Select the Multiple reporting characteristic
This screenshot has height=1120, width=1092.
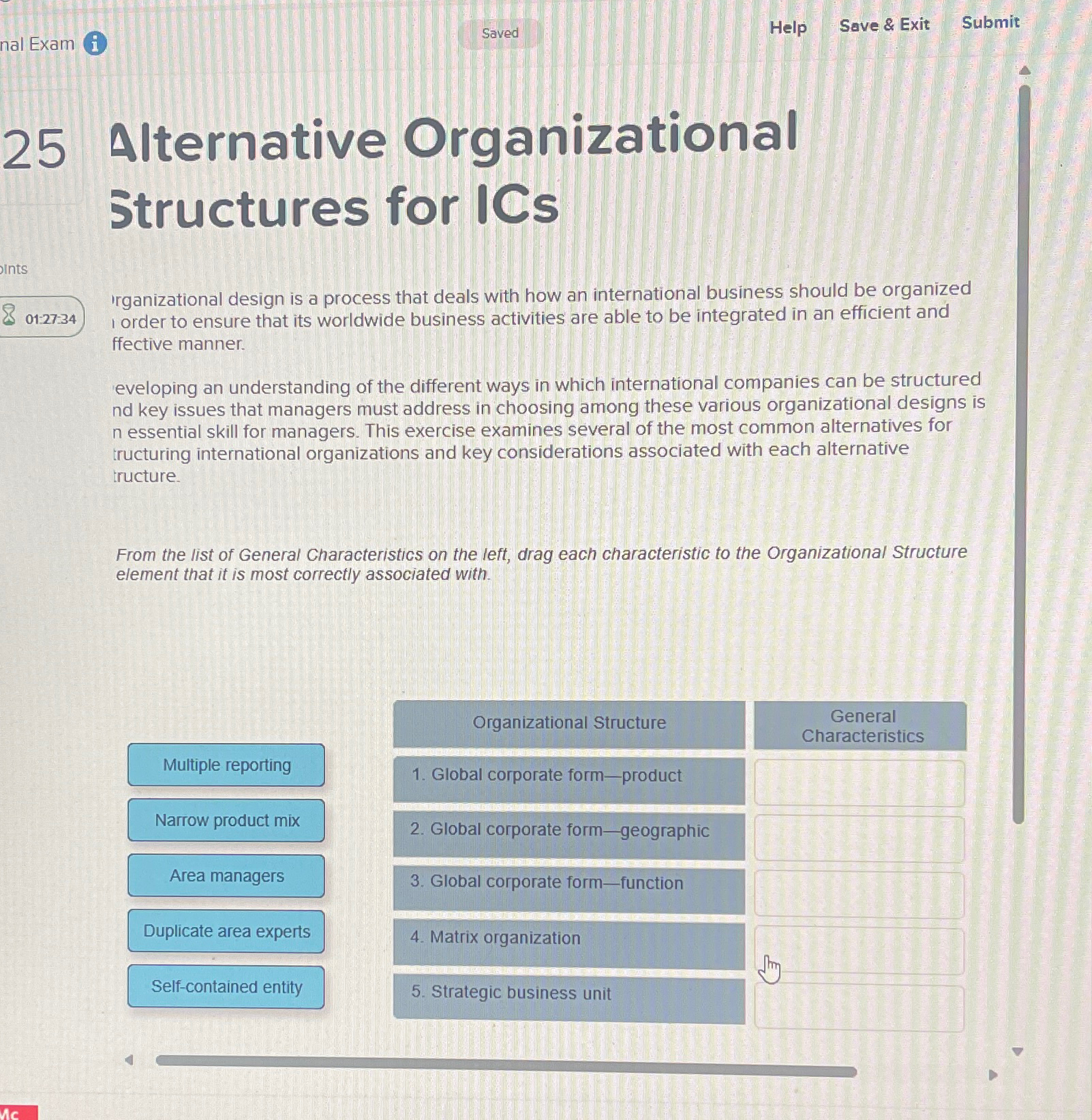(x=226, y=766)
